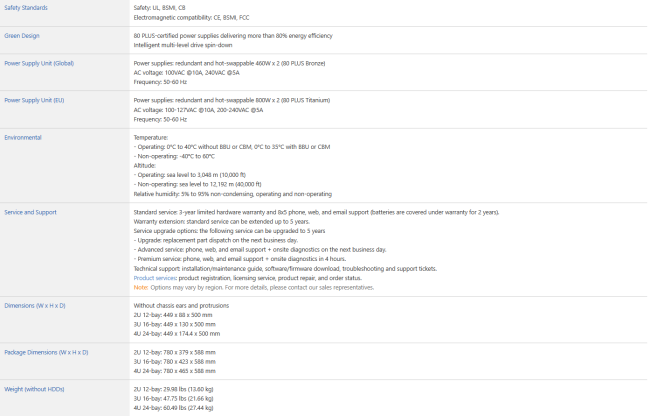
Task: Click the Weight (without HDDs) label
Action: pos(34,389)
